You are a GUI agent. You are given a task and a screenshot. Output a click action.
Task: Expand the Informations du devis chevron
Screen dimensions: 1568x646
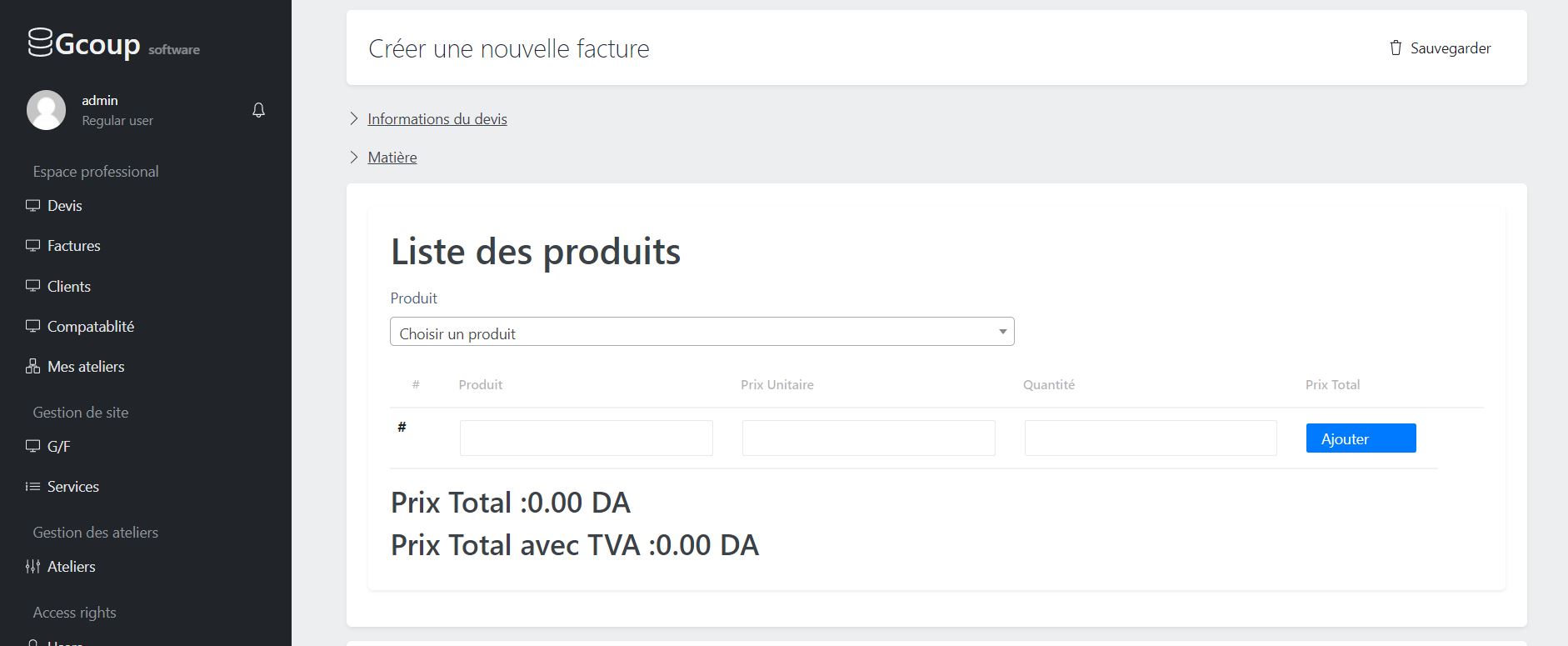354,119
